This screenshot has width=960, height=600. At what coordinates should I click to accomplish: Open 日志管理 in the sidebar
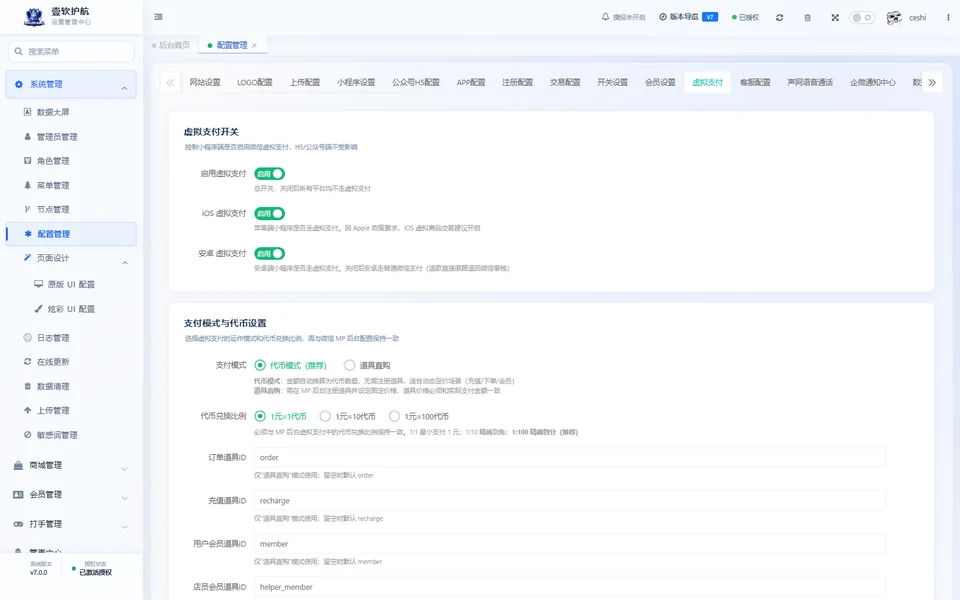point(53,338)
